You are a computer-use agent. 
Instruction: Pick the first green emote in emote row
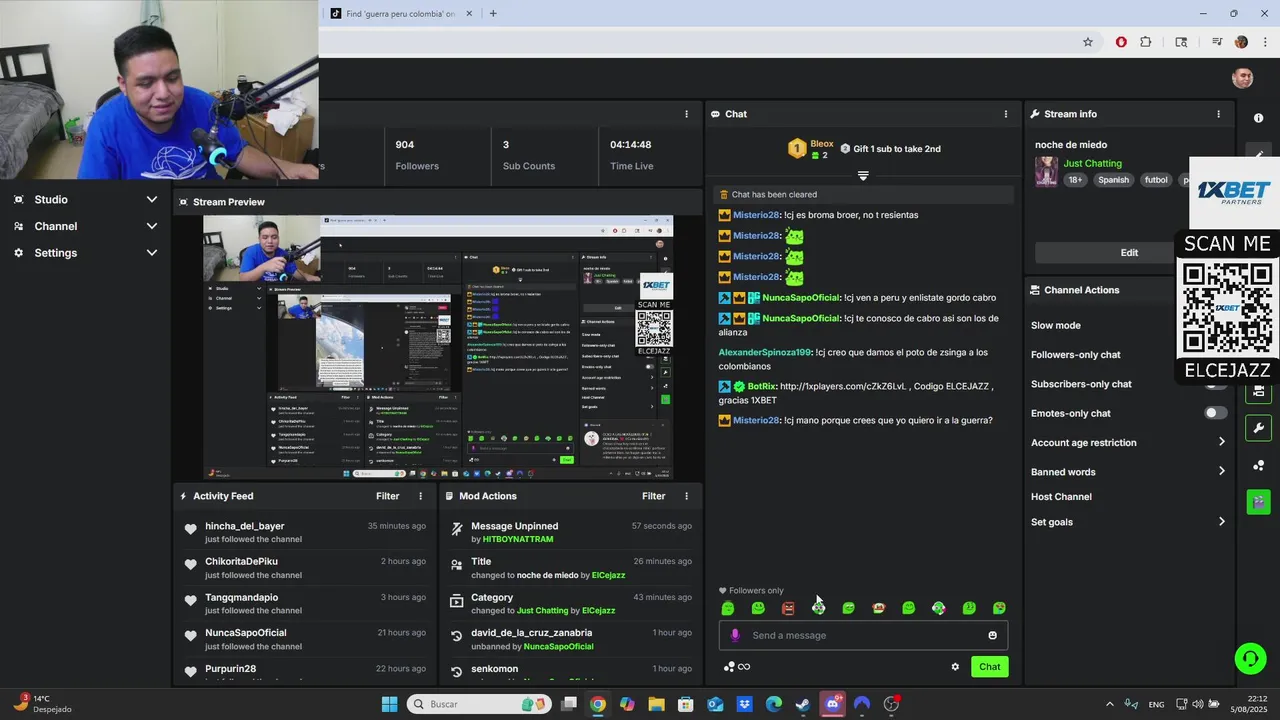[728, 608]
